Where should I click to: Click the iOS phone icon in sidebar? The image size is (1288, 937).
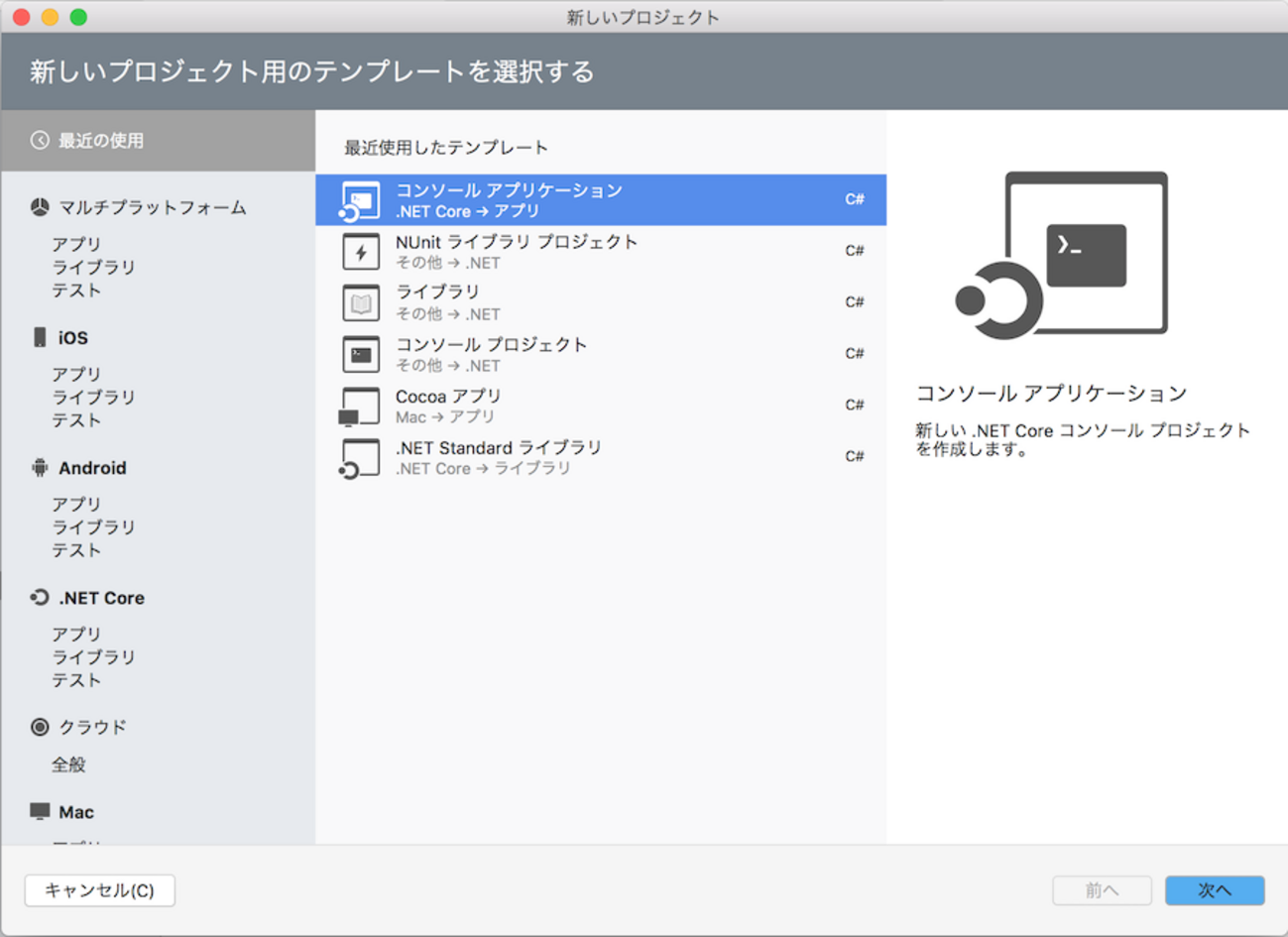click(x=40, y=338)
